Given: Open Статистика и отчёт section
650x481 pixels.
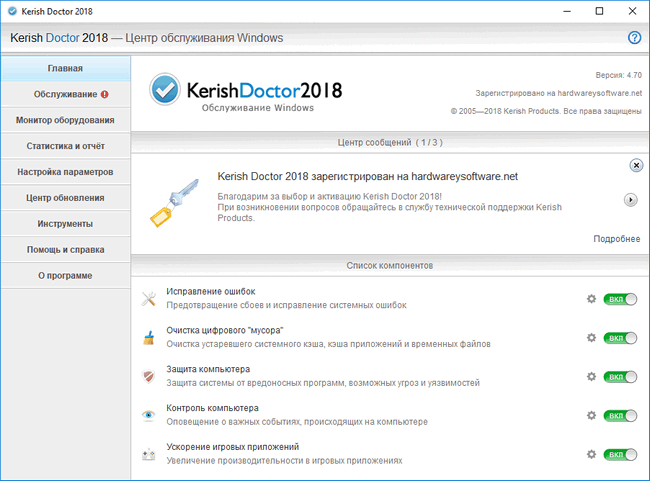Looking at the screenshot, I should coord(65,146).
